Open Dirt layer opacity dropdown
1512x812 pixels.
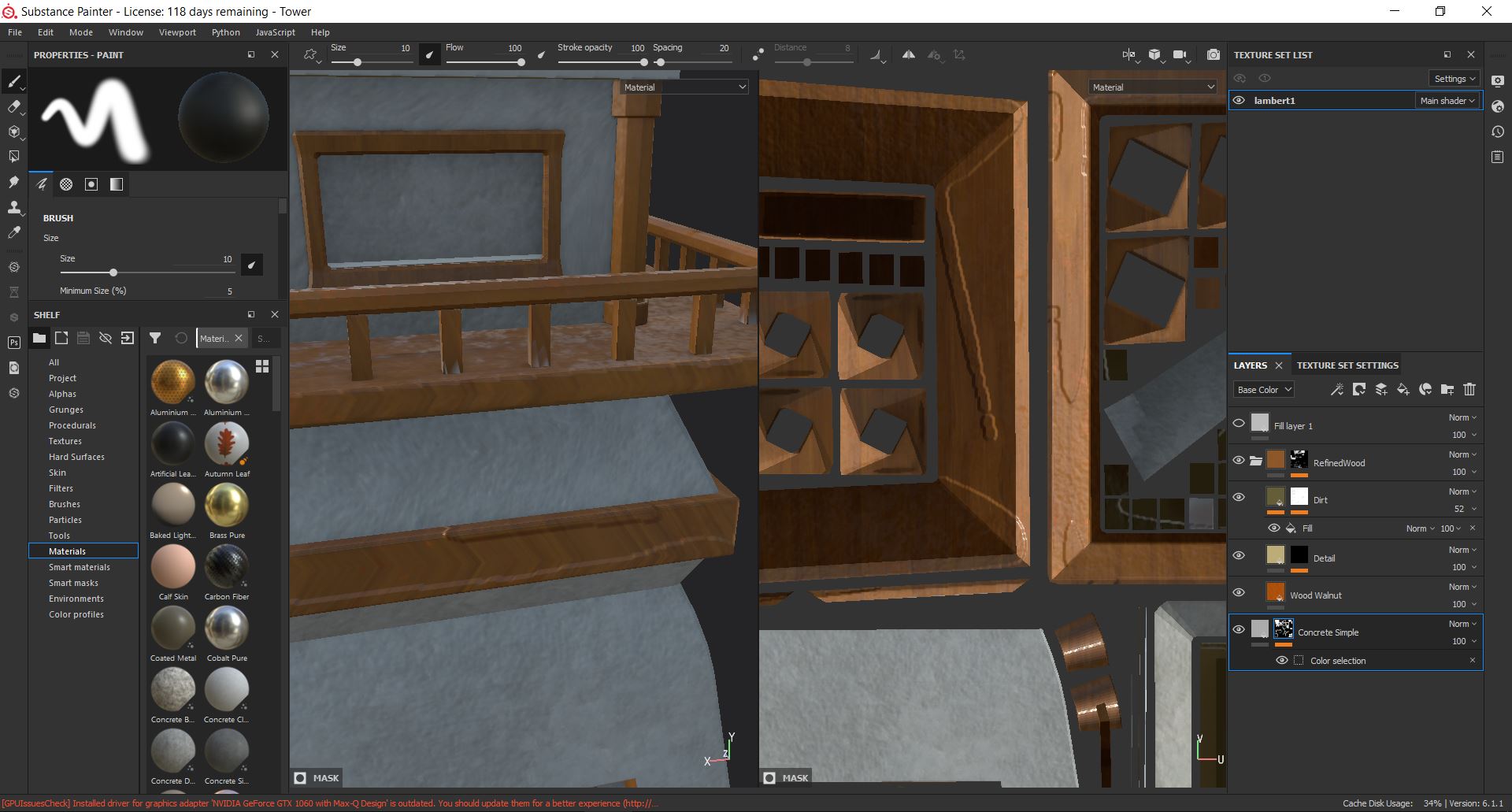coord(1465,510)
